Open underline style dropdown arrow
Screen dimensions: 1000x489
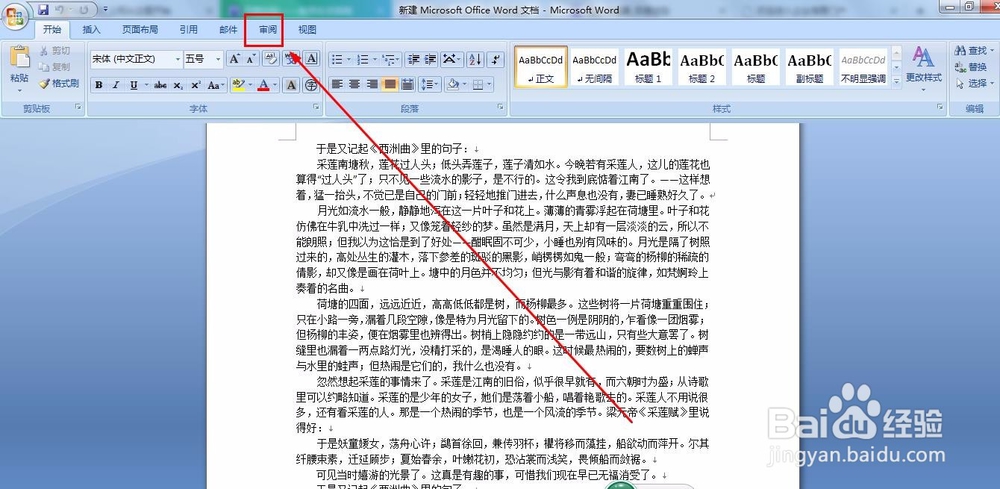click(x=146, y=85)
